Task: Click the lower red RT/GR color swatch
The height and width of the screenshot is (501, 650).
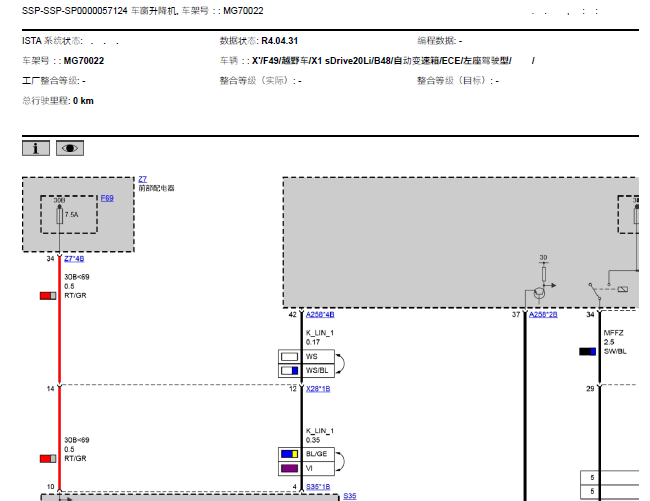Action: pyautogui.click(x=48, y=459)
